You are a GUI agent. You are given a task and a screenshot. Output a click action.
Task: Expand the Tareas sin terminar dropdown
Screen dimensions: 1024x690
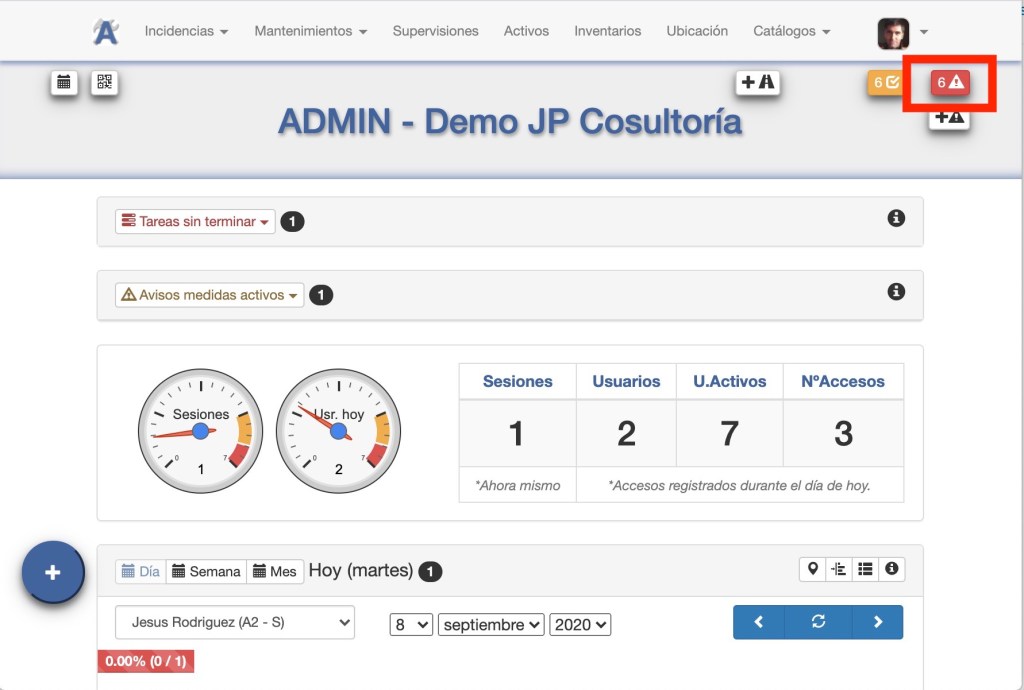coord(195,222)
